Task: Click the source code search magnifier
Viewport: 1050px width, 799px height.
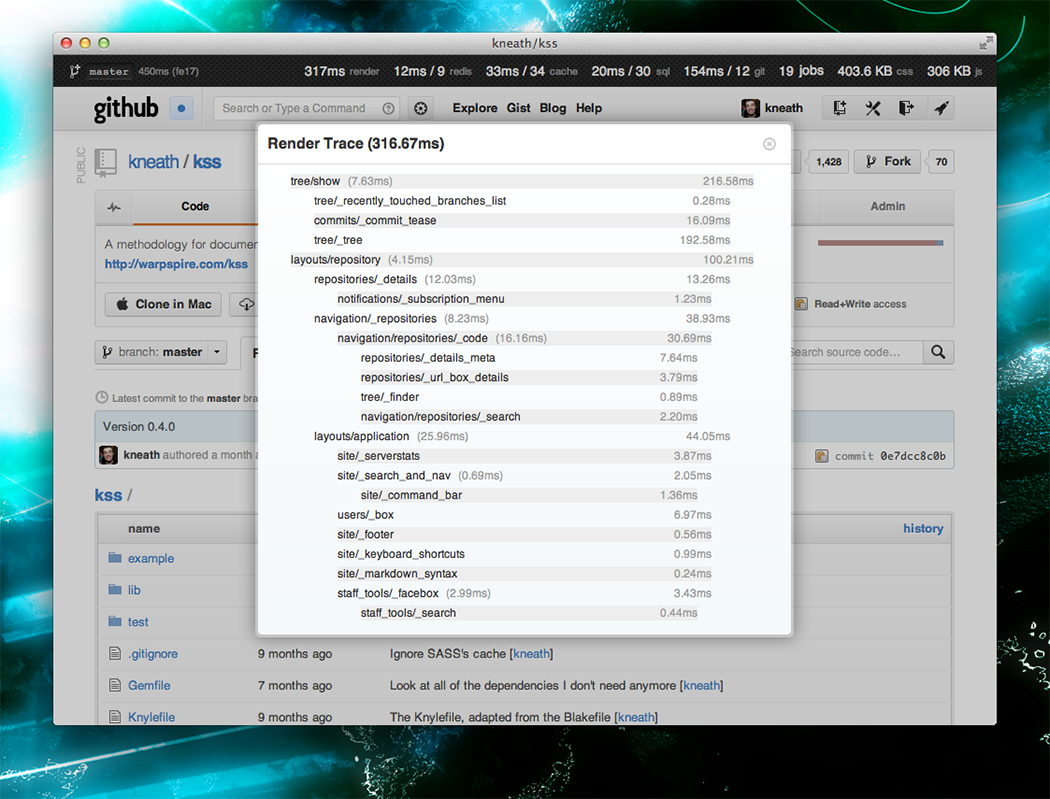Action: 938,352
